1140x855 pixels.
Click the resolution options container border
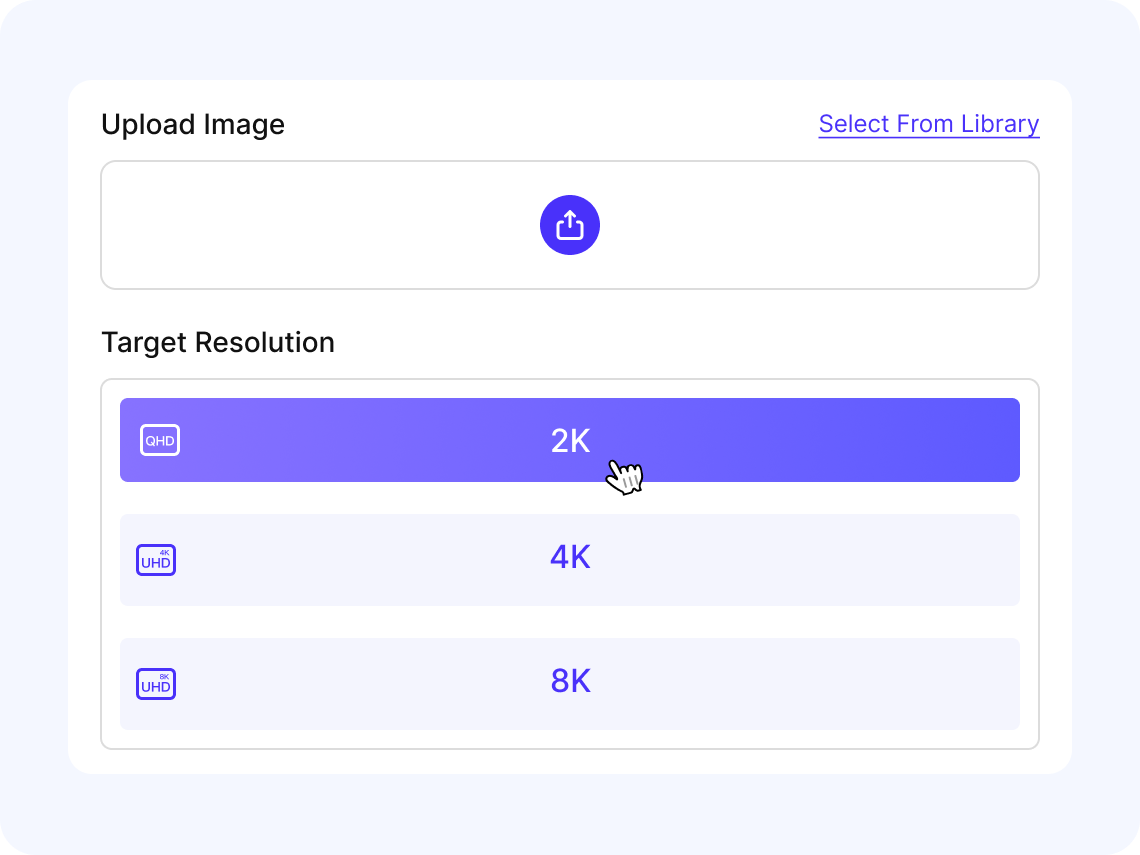click(x=569, y=379)
